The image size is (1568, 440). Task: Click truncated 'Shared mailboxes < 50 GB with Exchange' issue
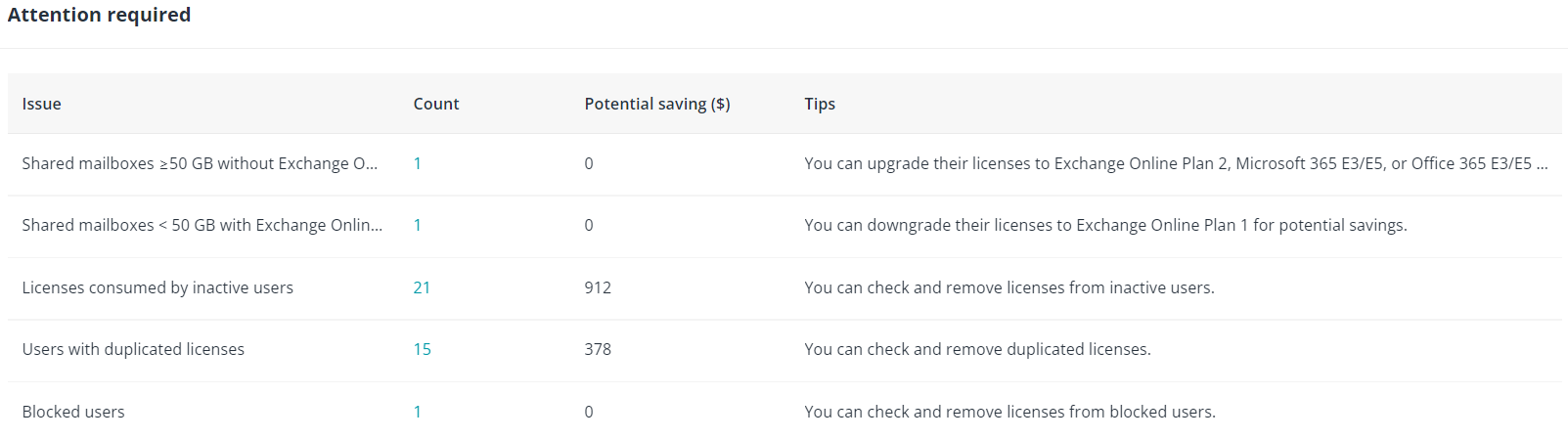(202, 225)
